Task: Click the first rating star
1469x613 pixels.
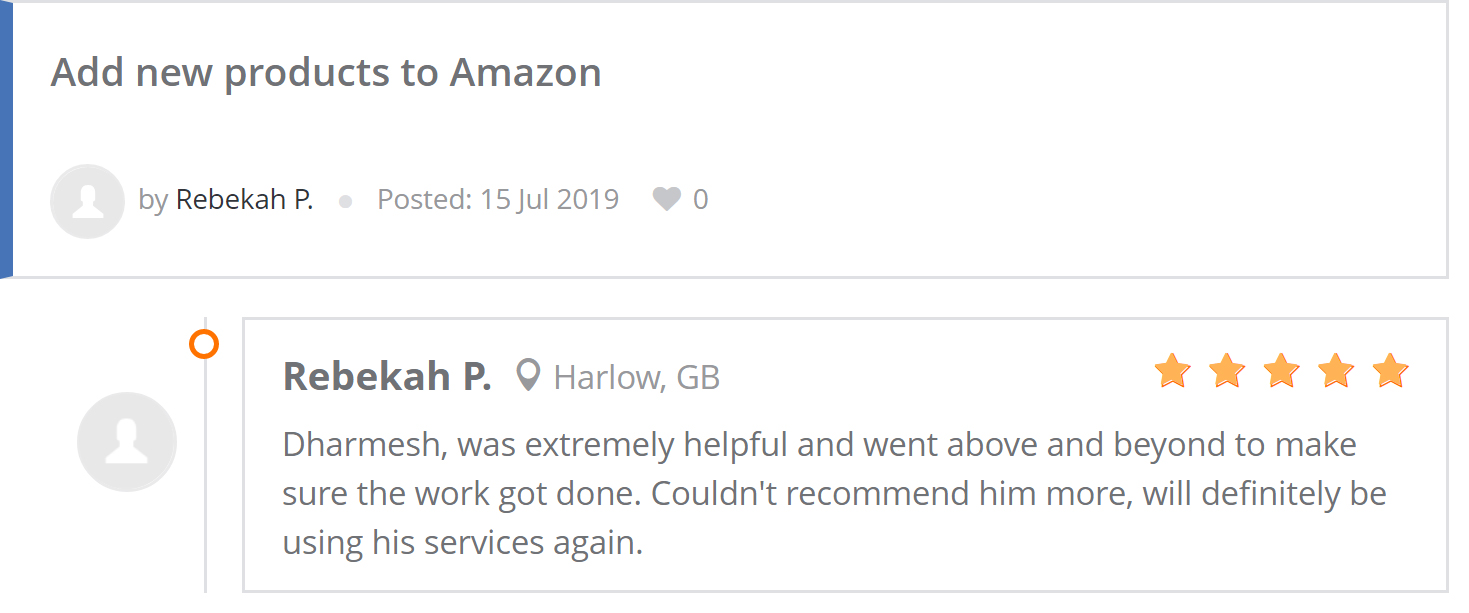Action: [x=1172, y=371]
